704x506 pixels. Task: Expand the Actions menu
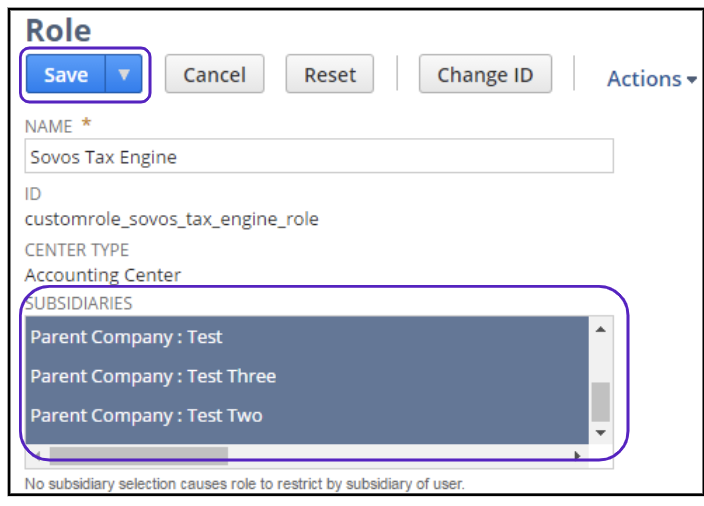point(651,79)
